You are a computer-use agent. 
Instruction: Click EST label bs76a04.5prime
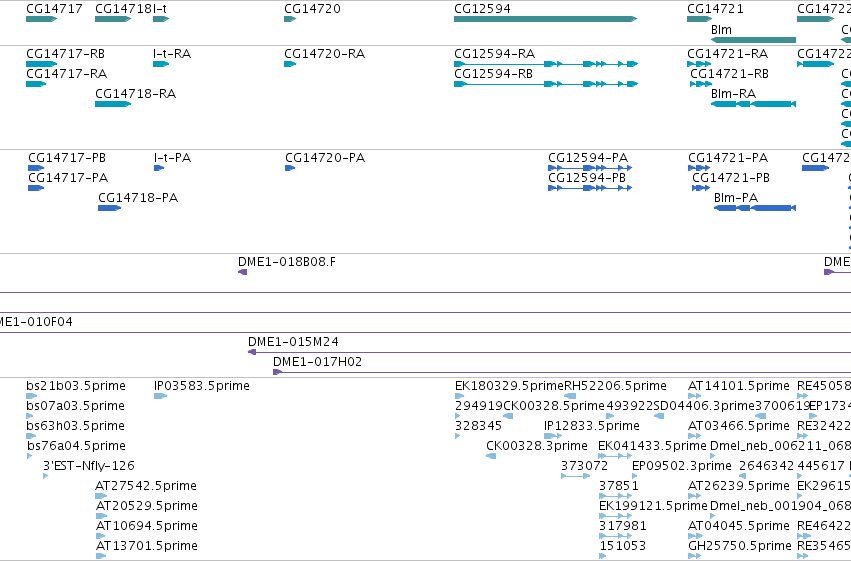coord(77,447)
